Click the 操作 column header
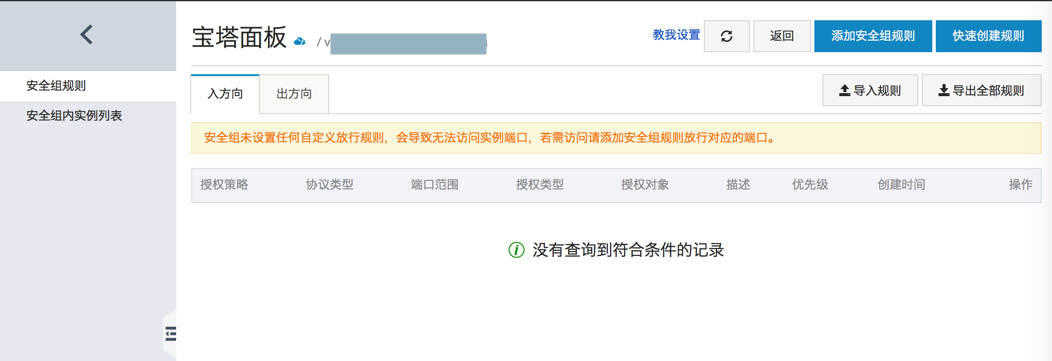 (x=1020, y=185)
